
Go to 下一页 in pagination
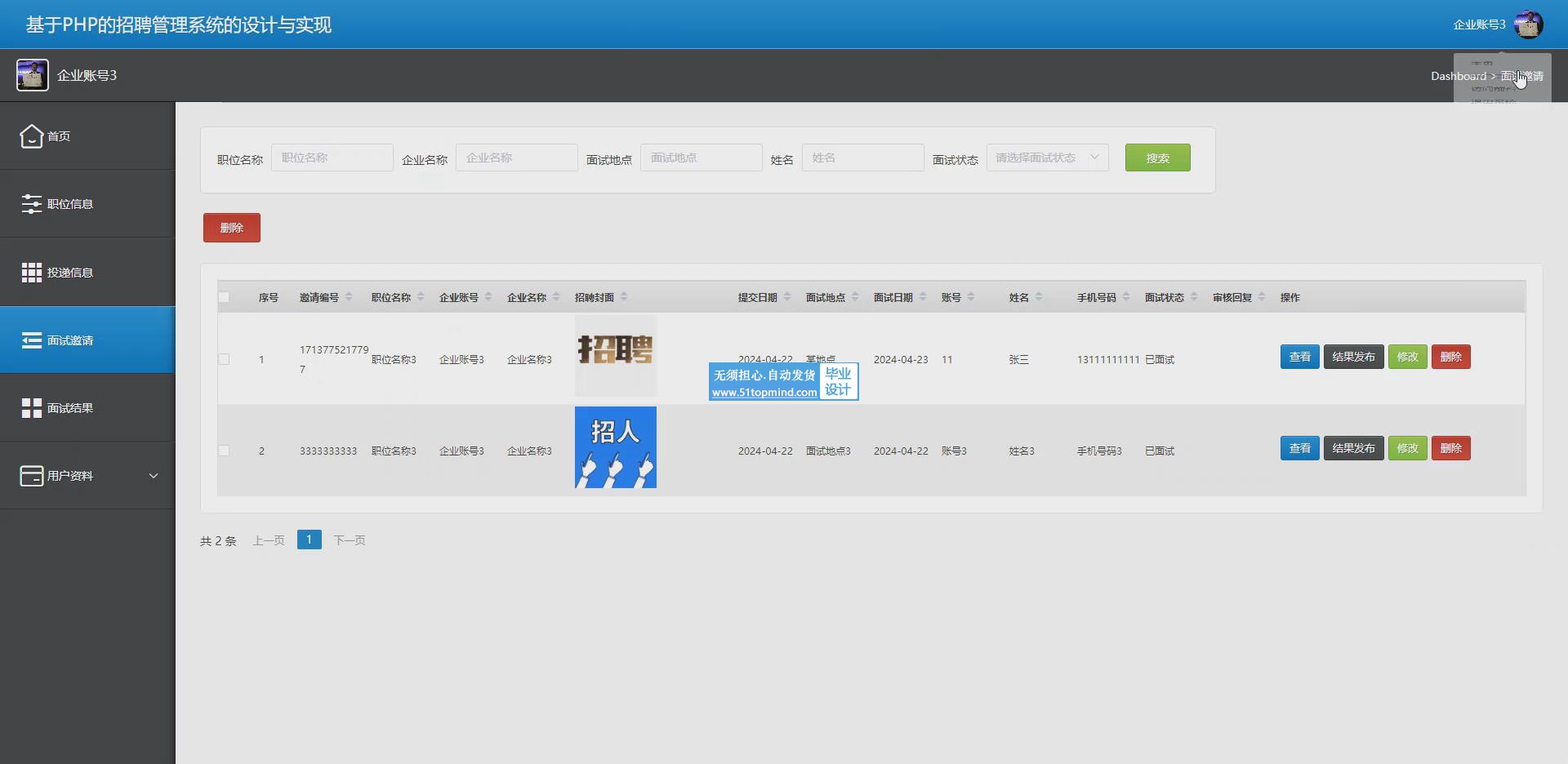[350, 540]
